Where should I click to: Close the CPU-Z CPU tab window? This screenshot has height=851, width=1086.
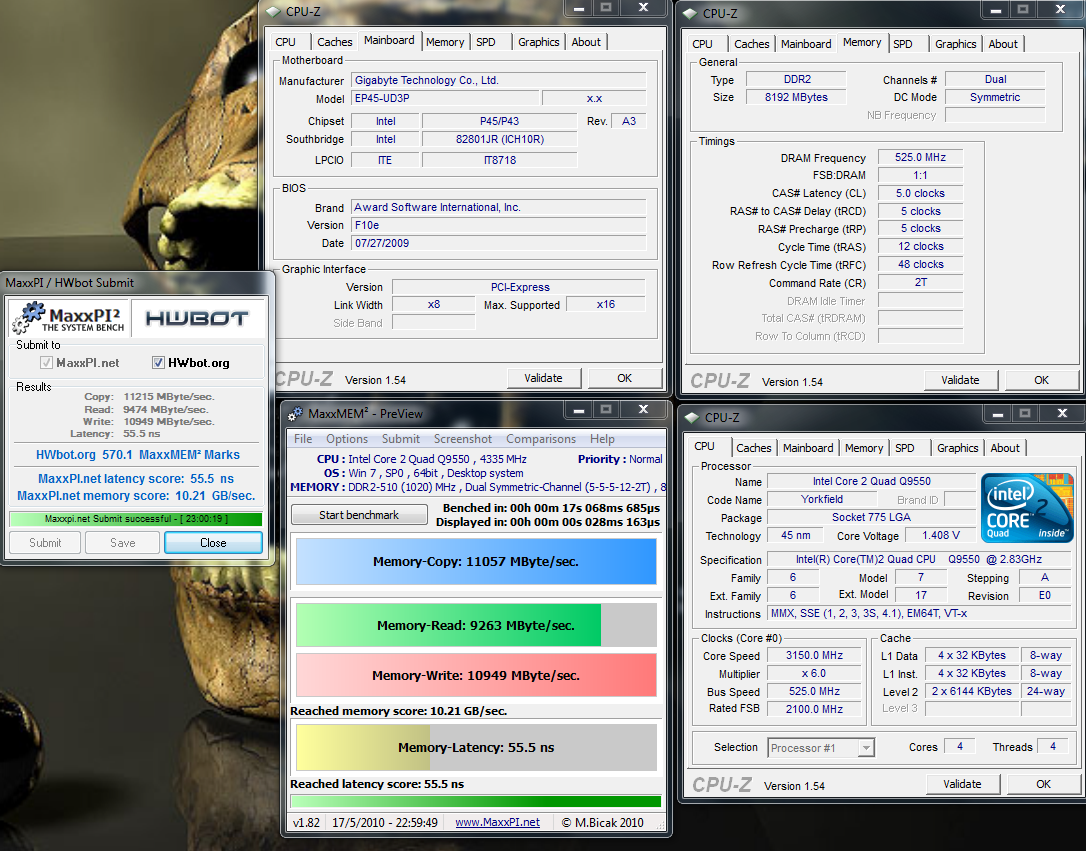(1062, 413)
